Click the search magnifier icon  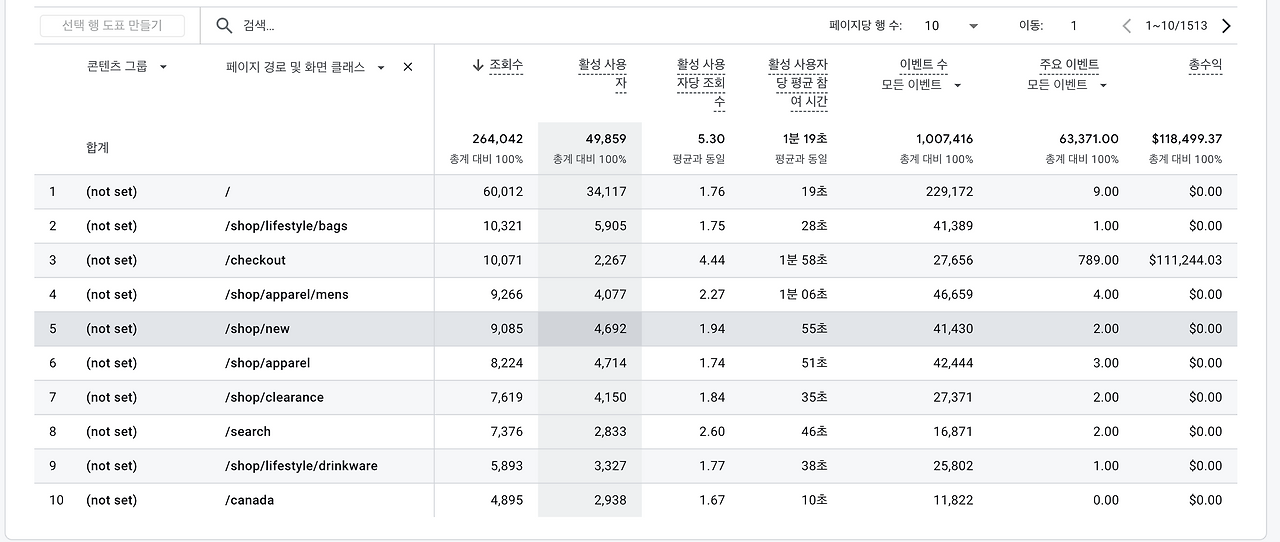pos(225,25)
